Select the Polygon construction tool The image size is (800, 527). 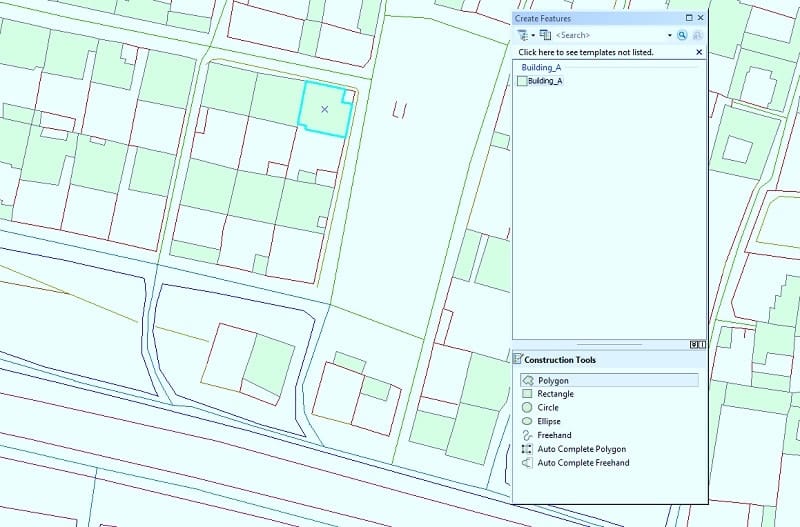click(553, 380)
